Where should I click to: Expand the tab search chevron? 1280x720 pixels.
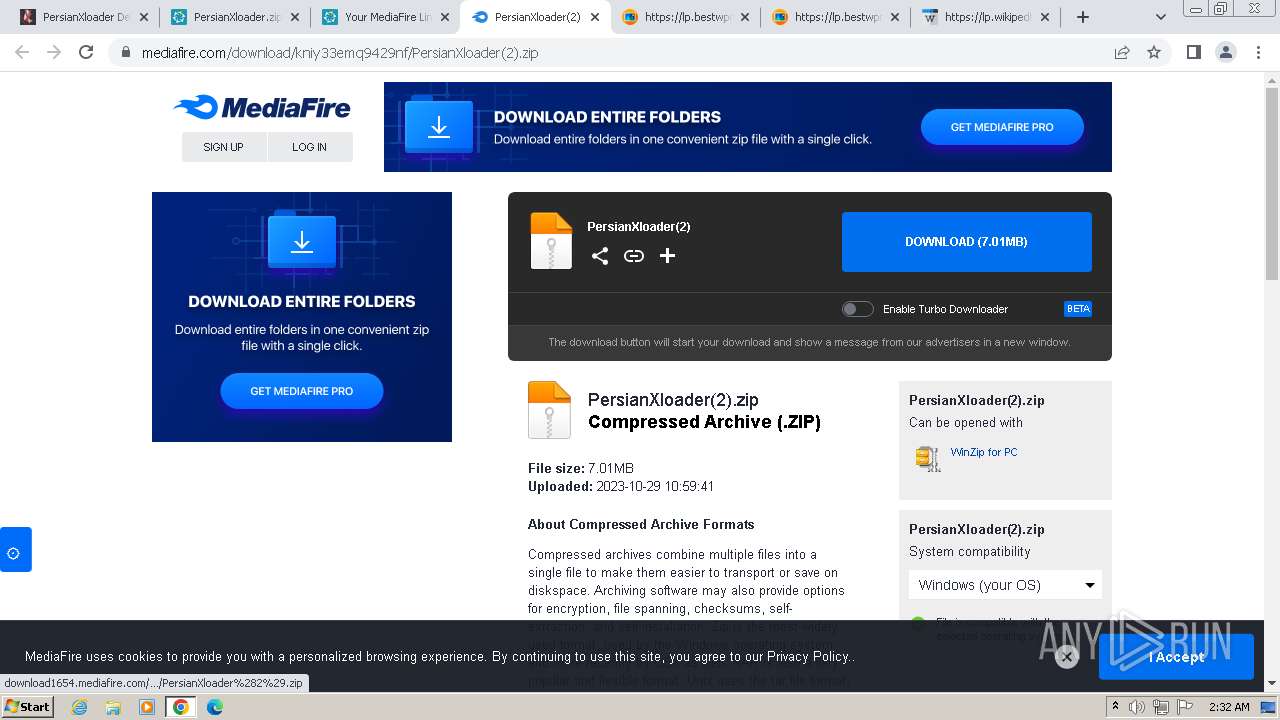(x=1160, y=17)
